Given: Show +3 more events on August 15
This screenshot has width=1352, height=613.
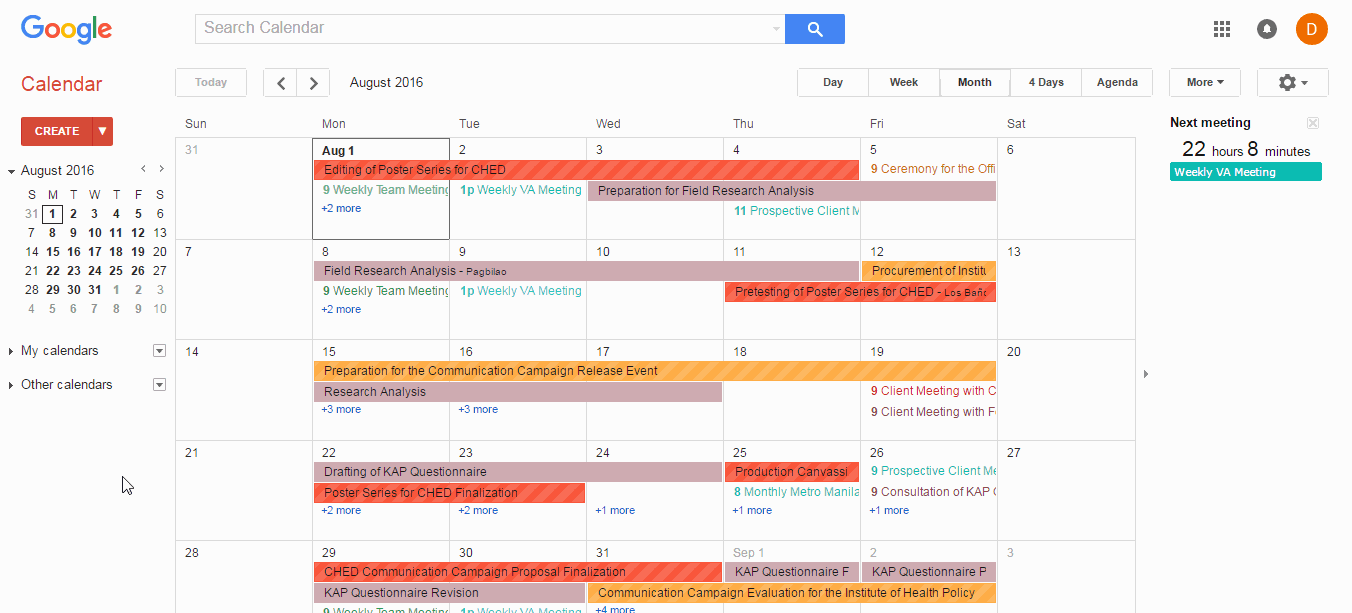Looking at the screenshot, I should click(341, 410).
